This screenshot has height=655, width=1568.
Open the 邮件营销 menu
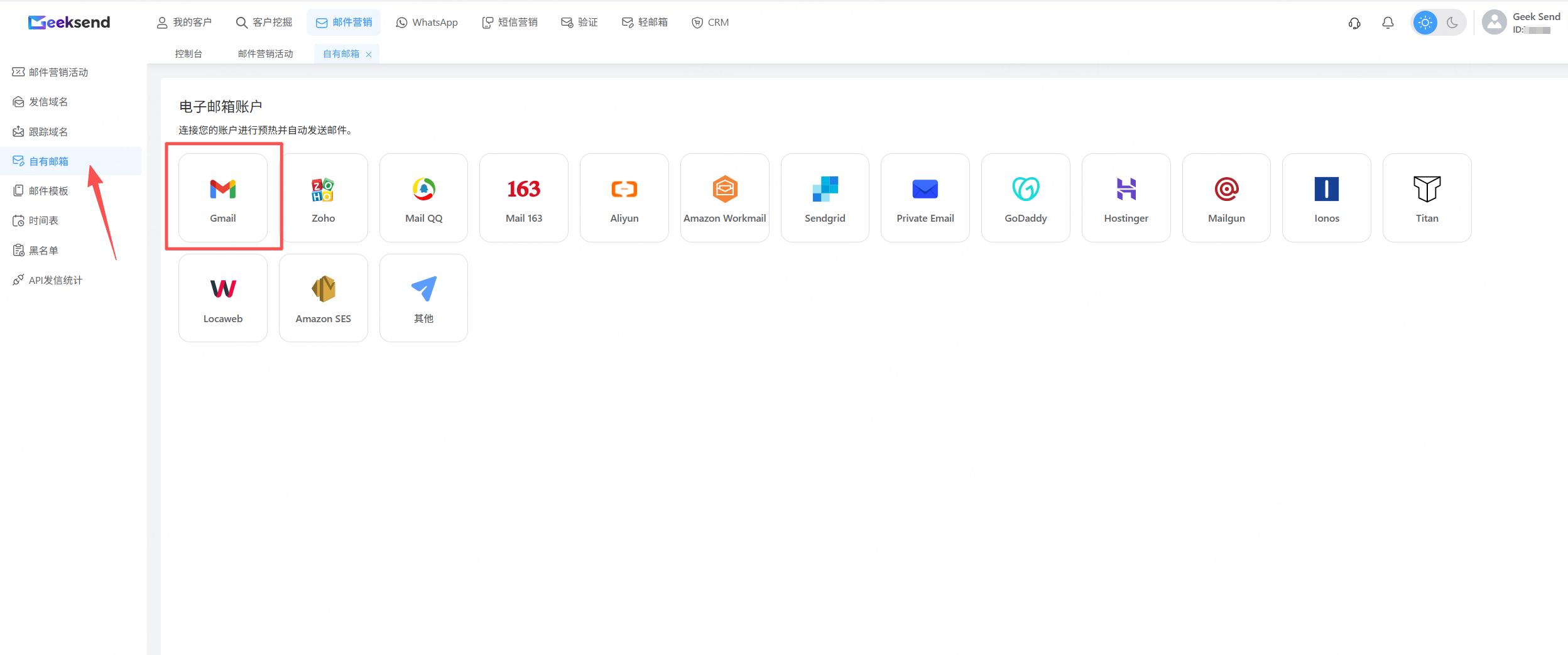click(x=344, y=23)
